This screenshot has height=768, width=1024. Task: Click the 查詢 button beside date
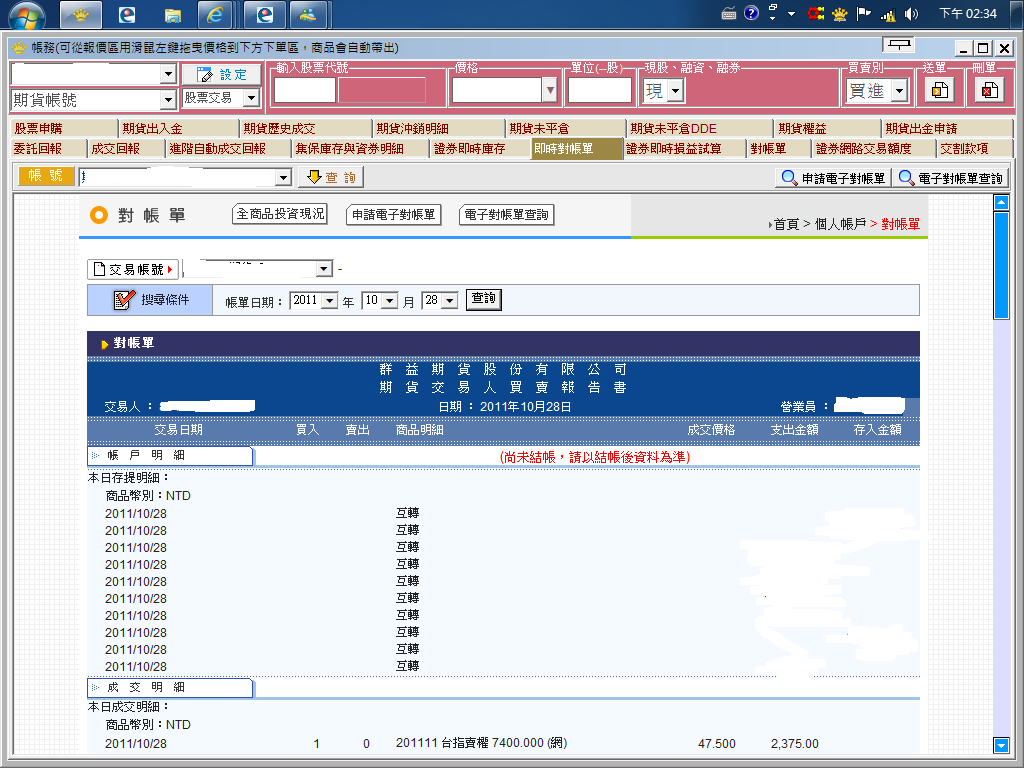point(483,300)
